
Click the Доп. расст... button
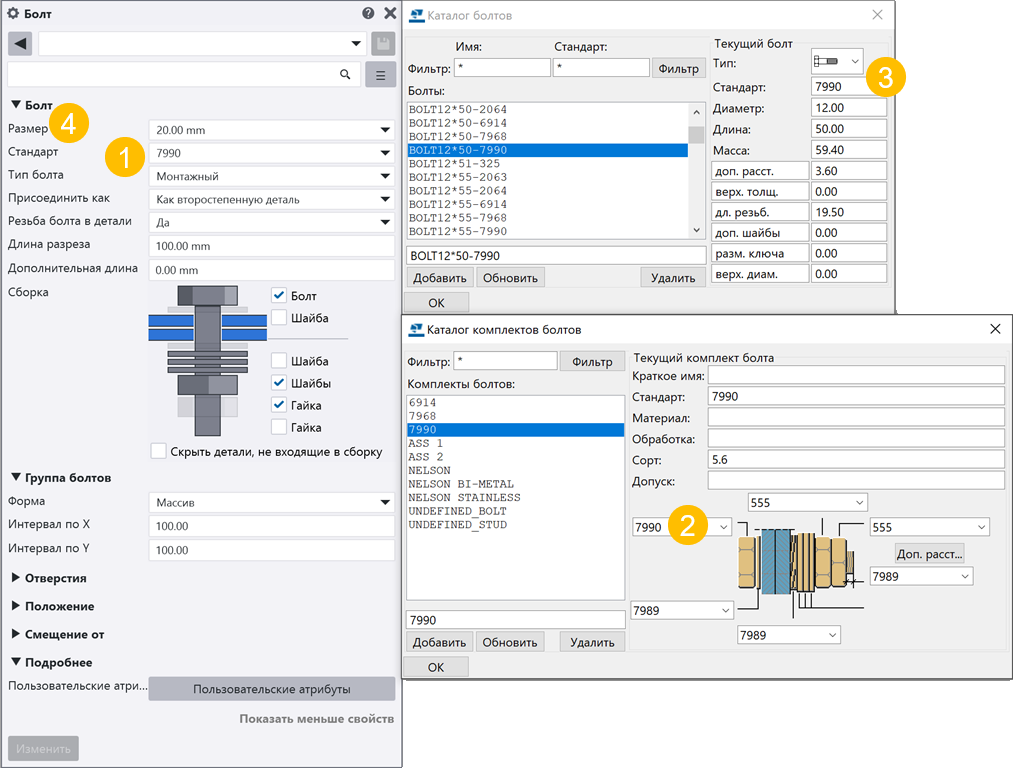pos(929,553)
